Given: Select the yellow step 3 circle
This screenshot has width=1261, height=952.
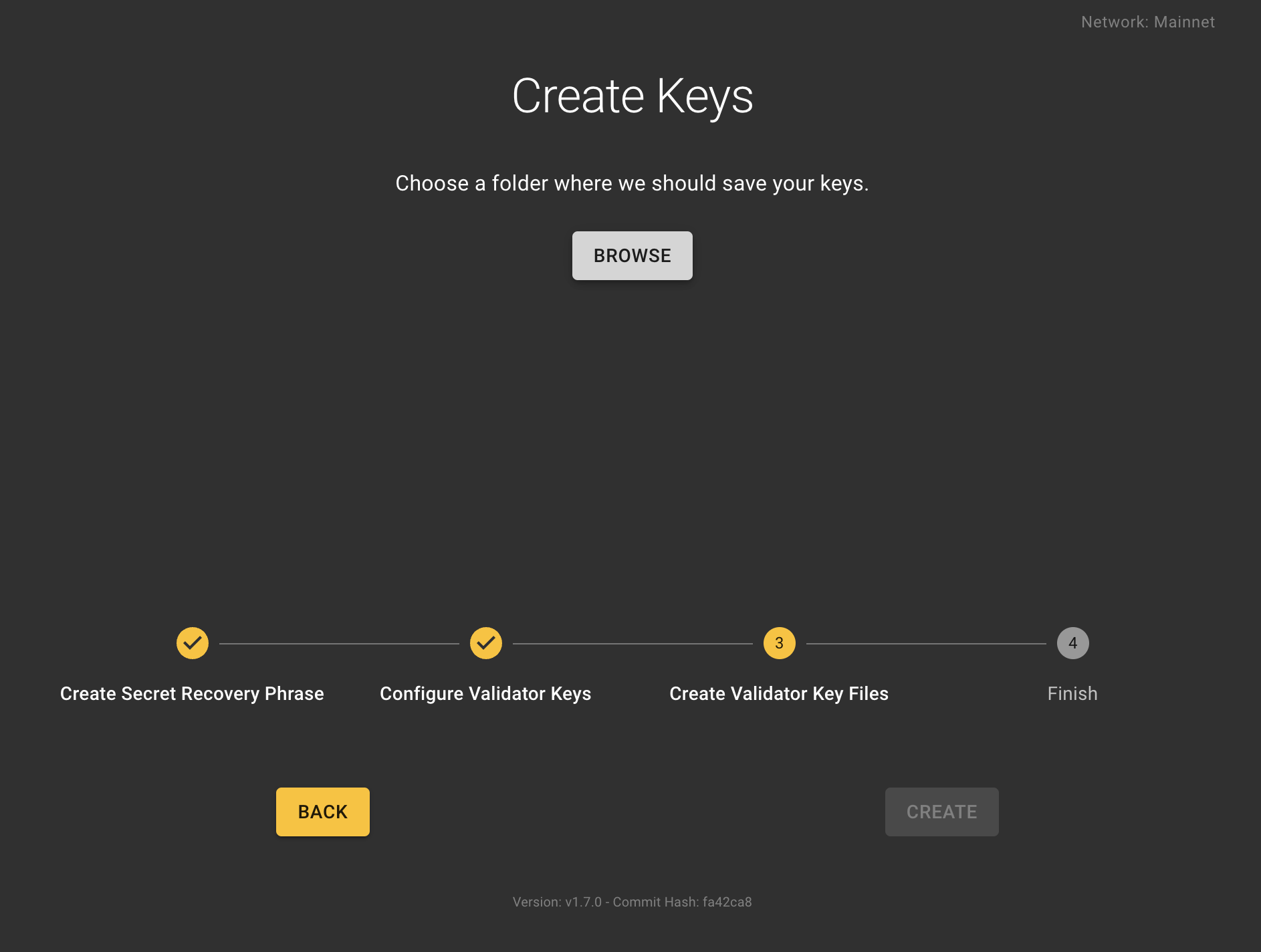Looking at the screenshot, I should tap(779, 643).
